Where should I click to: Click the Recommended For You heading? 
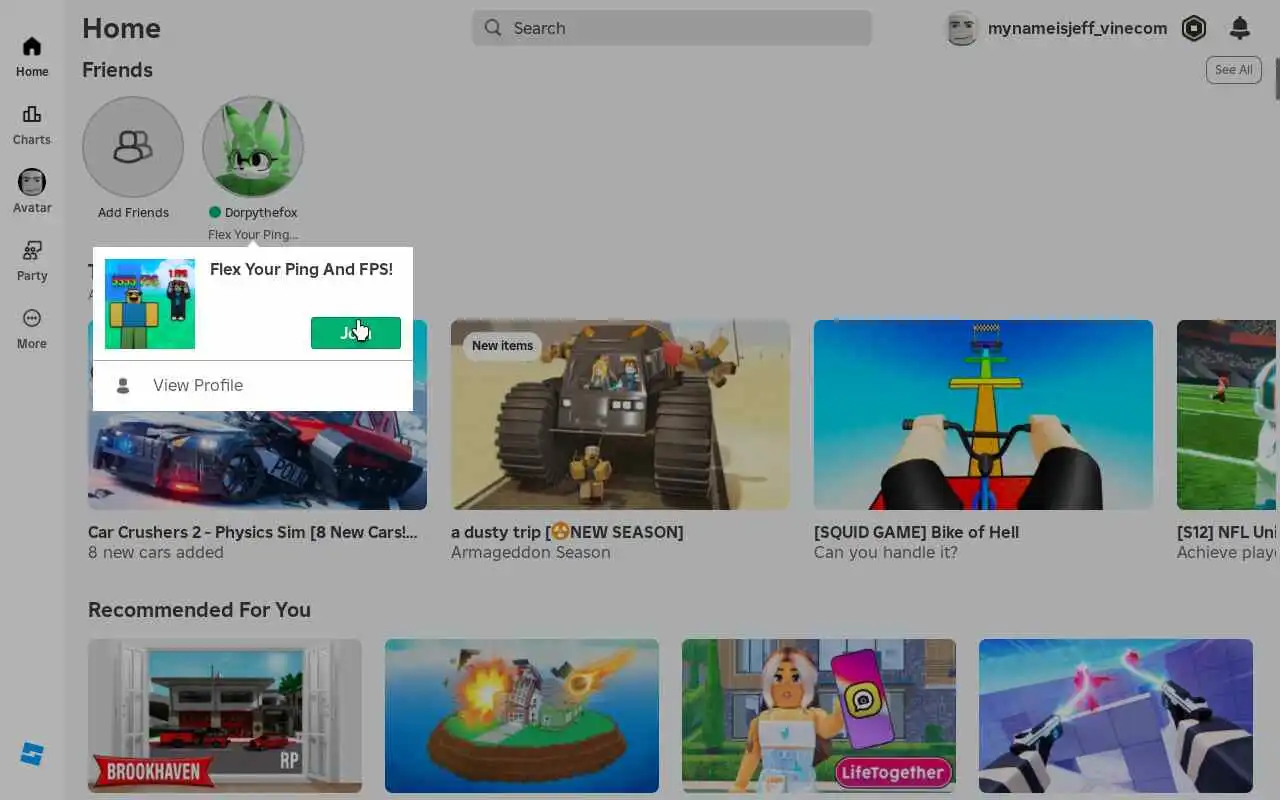pos(199,610)
